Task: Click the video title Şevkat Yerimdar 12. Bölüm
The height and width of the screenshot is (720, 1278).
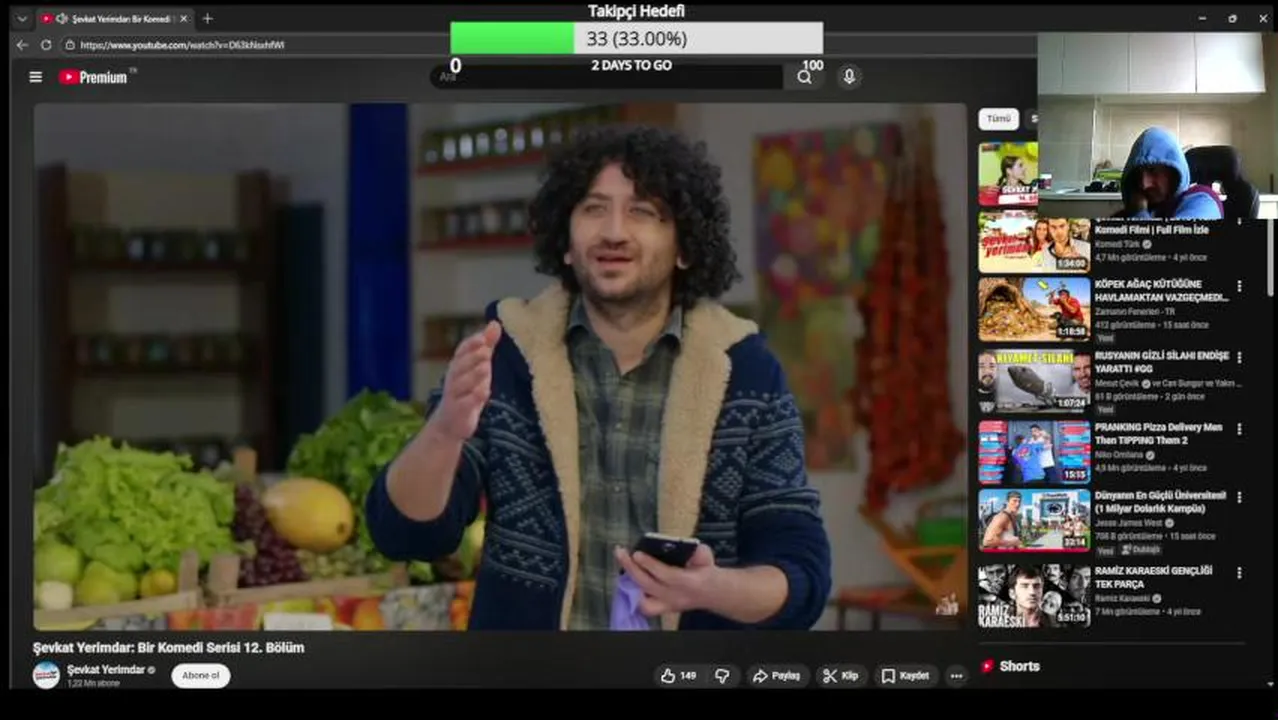Action: (168, 647)
